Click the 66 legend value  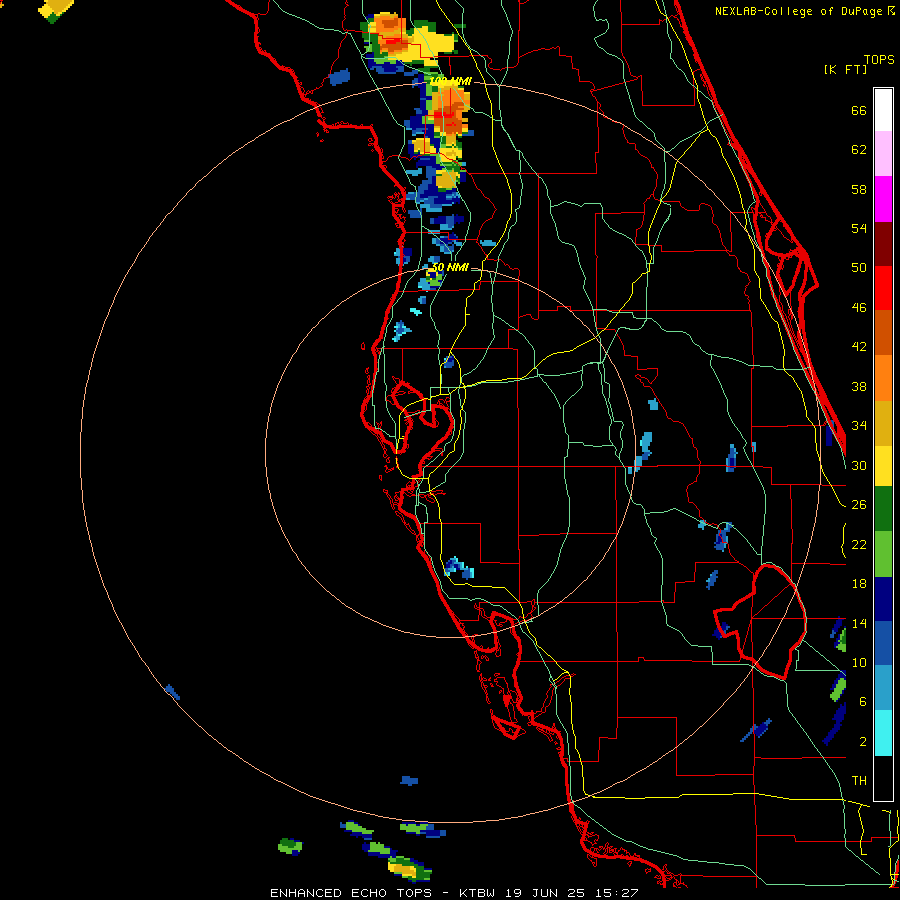859,110
